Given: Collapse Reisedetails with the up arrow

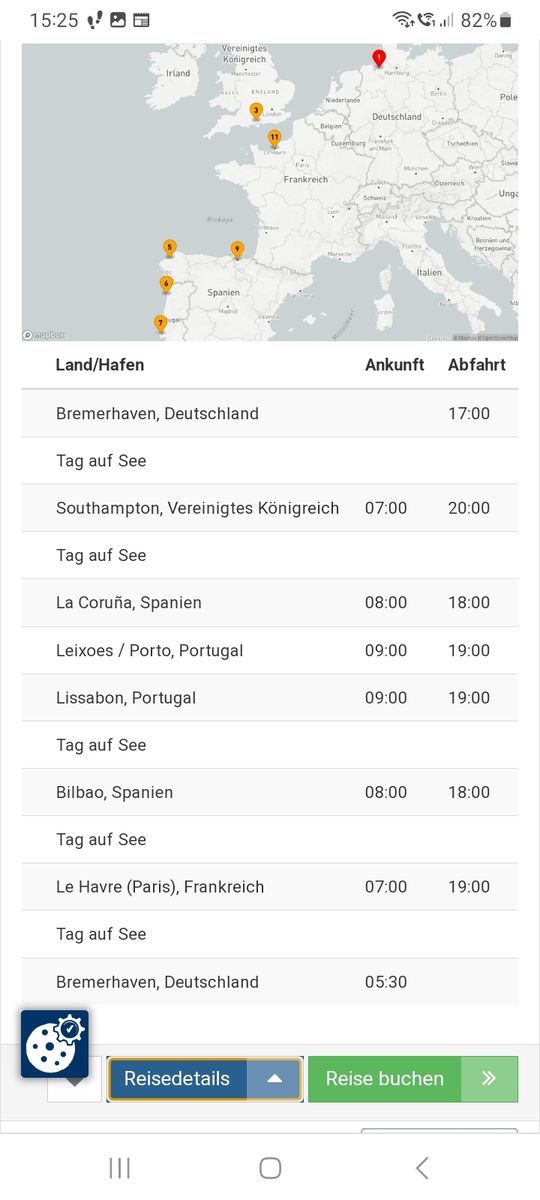Looking at the screenshot, I should coord(275,1079).
